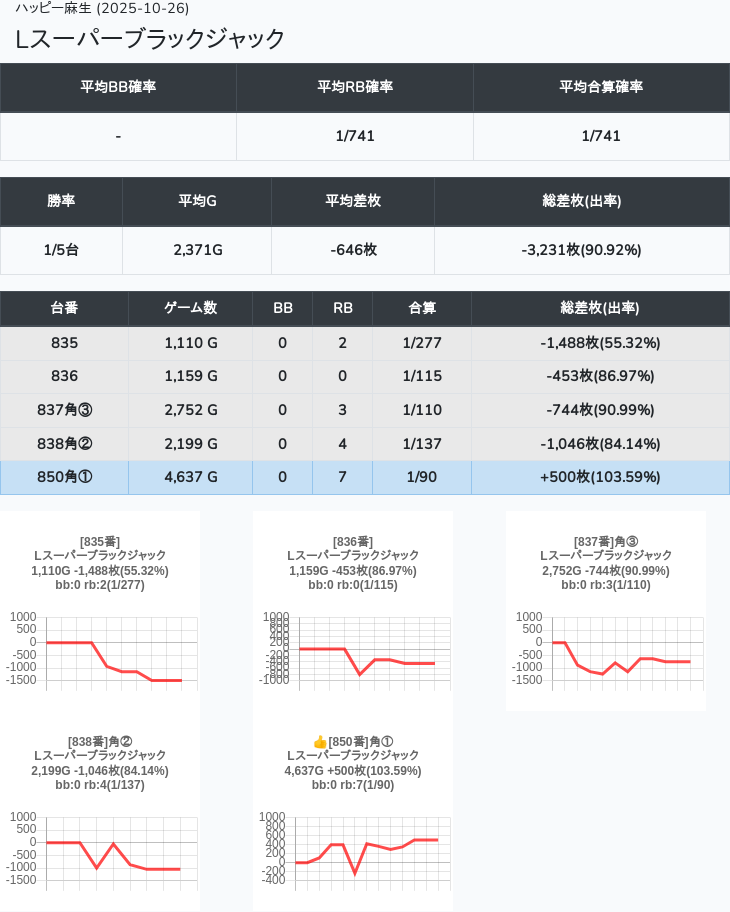This screenshot has height=912, width=730.
Task: Open the 837番 角③ slump graph
Action: pos(605,650)
